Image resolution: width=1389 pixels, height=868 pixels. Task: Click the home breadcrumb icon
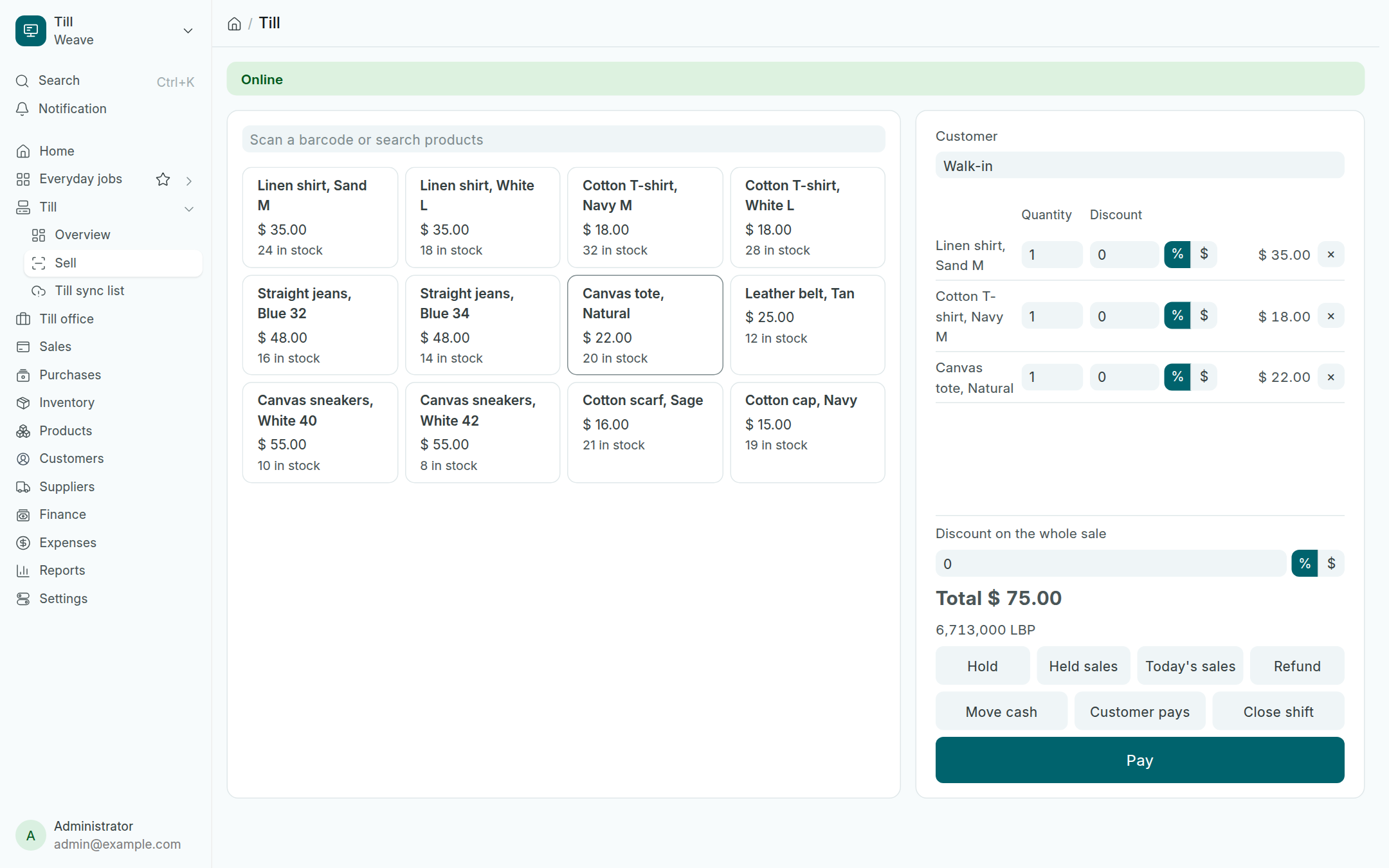pyautogui.click(x=234, y=24)
